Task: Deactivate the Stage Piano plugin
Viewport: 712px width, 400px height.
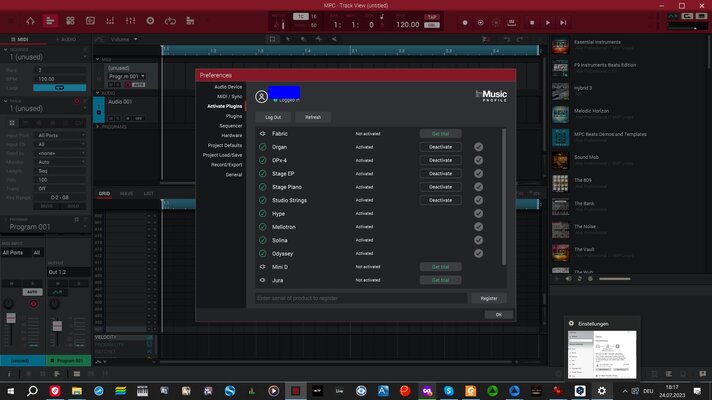Action: (440, 187)
